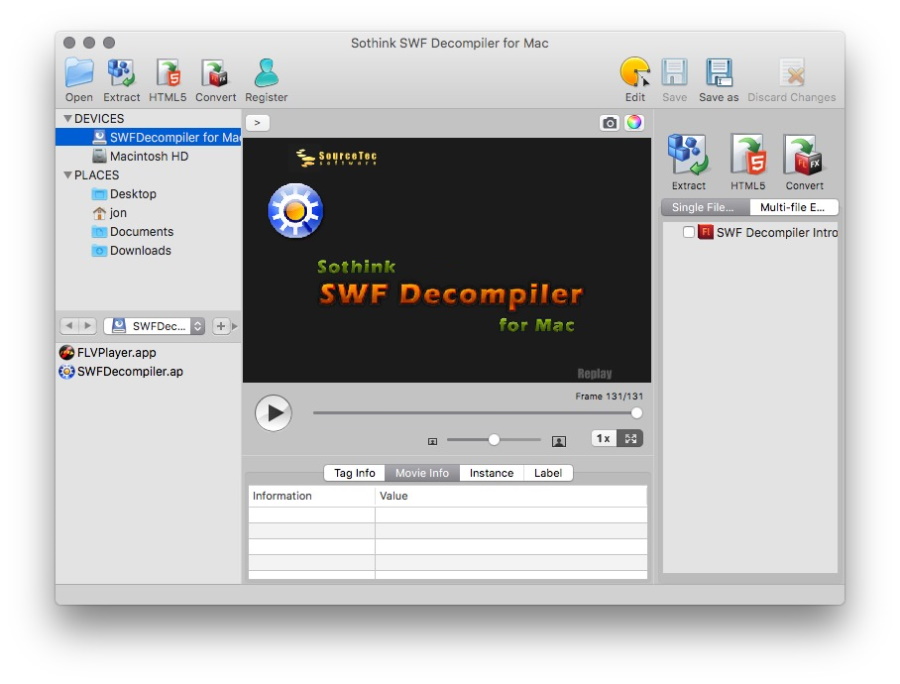This screenshot has height=684, width=900.
Task: Switch to the Movie Info tab
Action: pos(422,473)
